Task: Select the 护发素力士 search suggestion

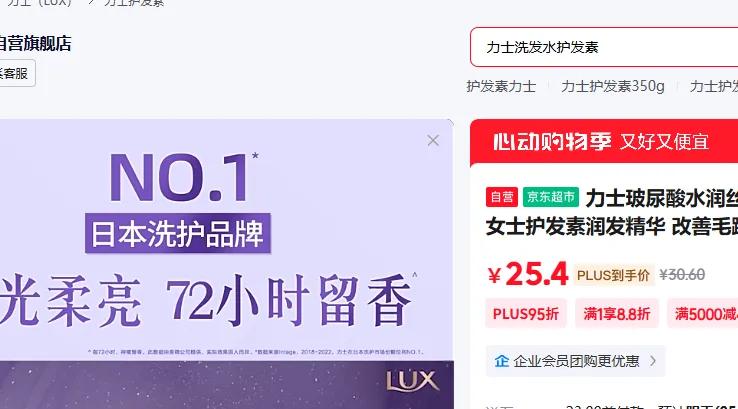Action: tap(501, 87)
